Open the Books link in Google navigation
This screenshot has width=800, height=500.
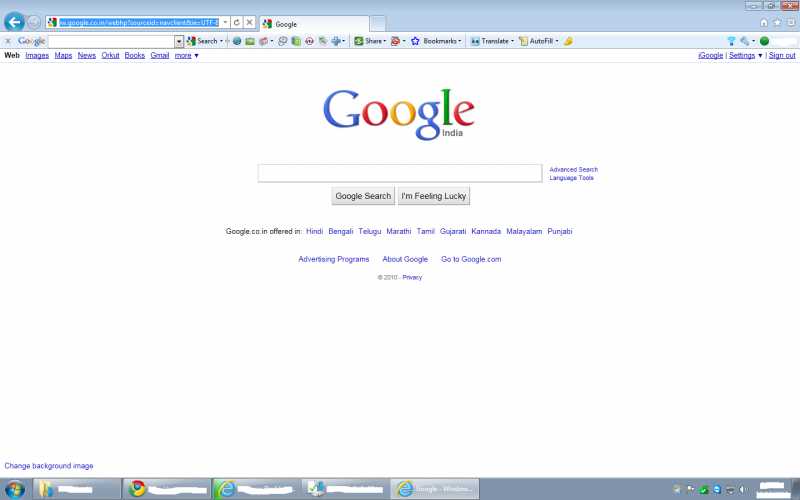point(135,55)
